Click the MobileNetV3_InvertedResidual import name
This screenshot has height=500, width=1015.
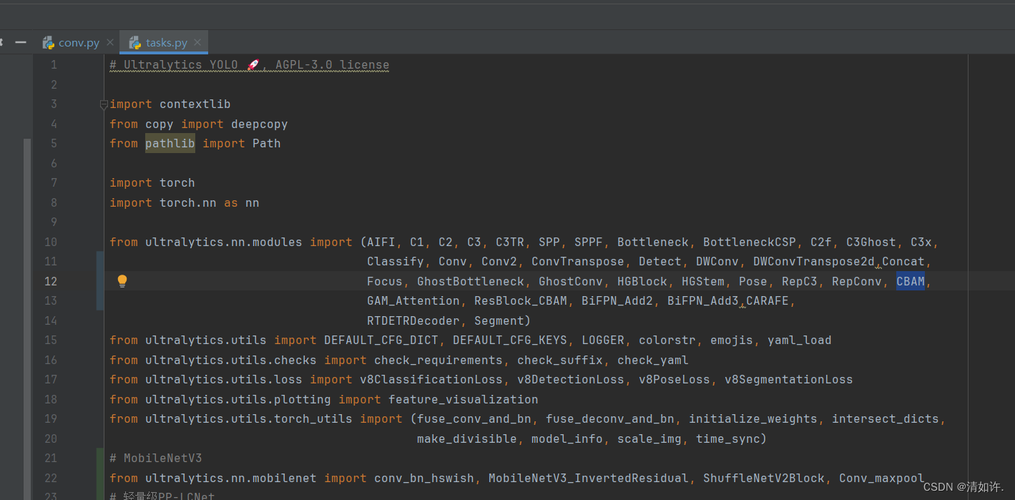pyautogui.click(x=588, y=478)
